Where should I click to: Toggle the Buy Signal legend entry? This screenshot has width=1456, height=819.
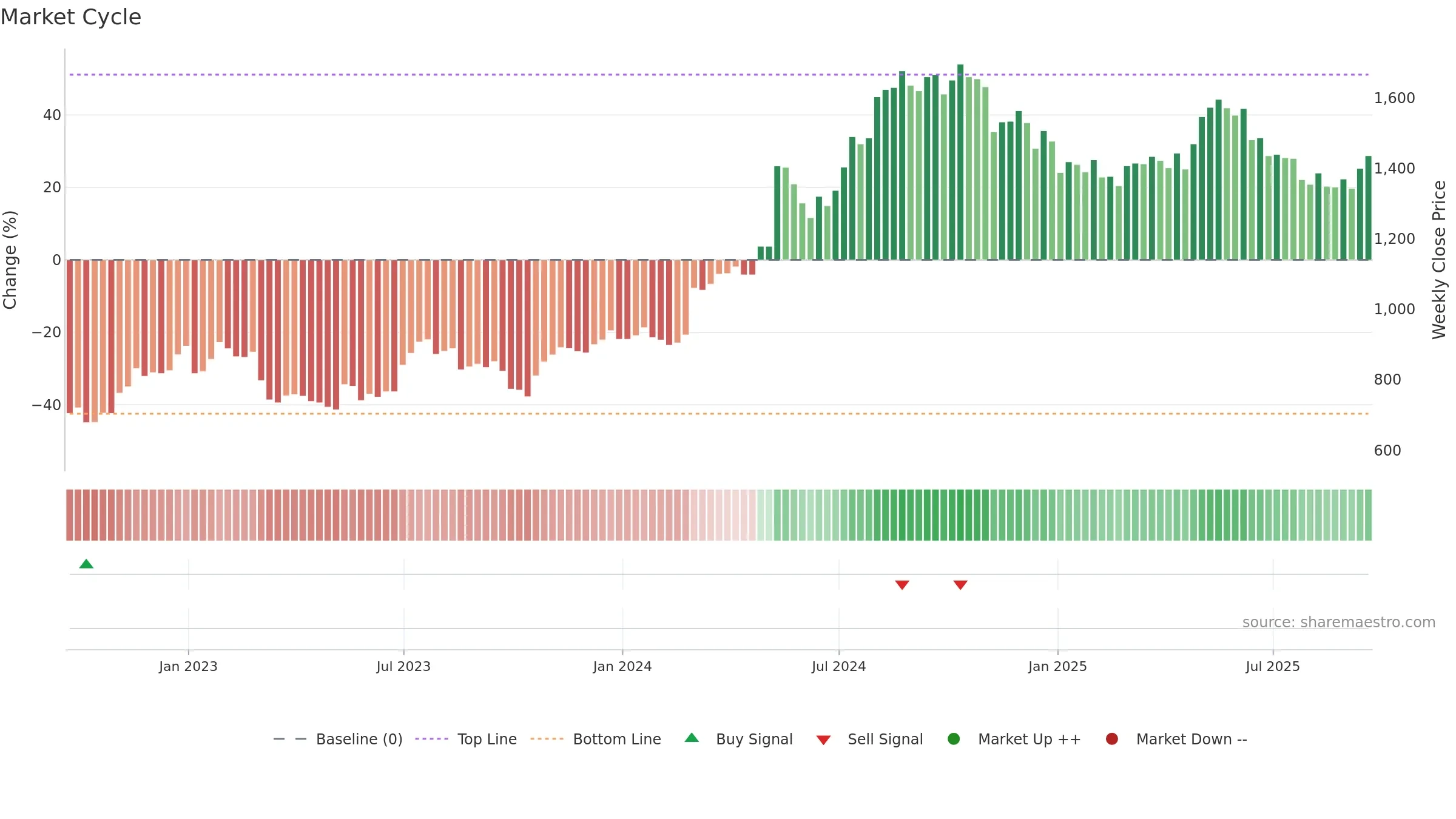click(738, 739)
